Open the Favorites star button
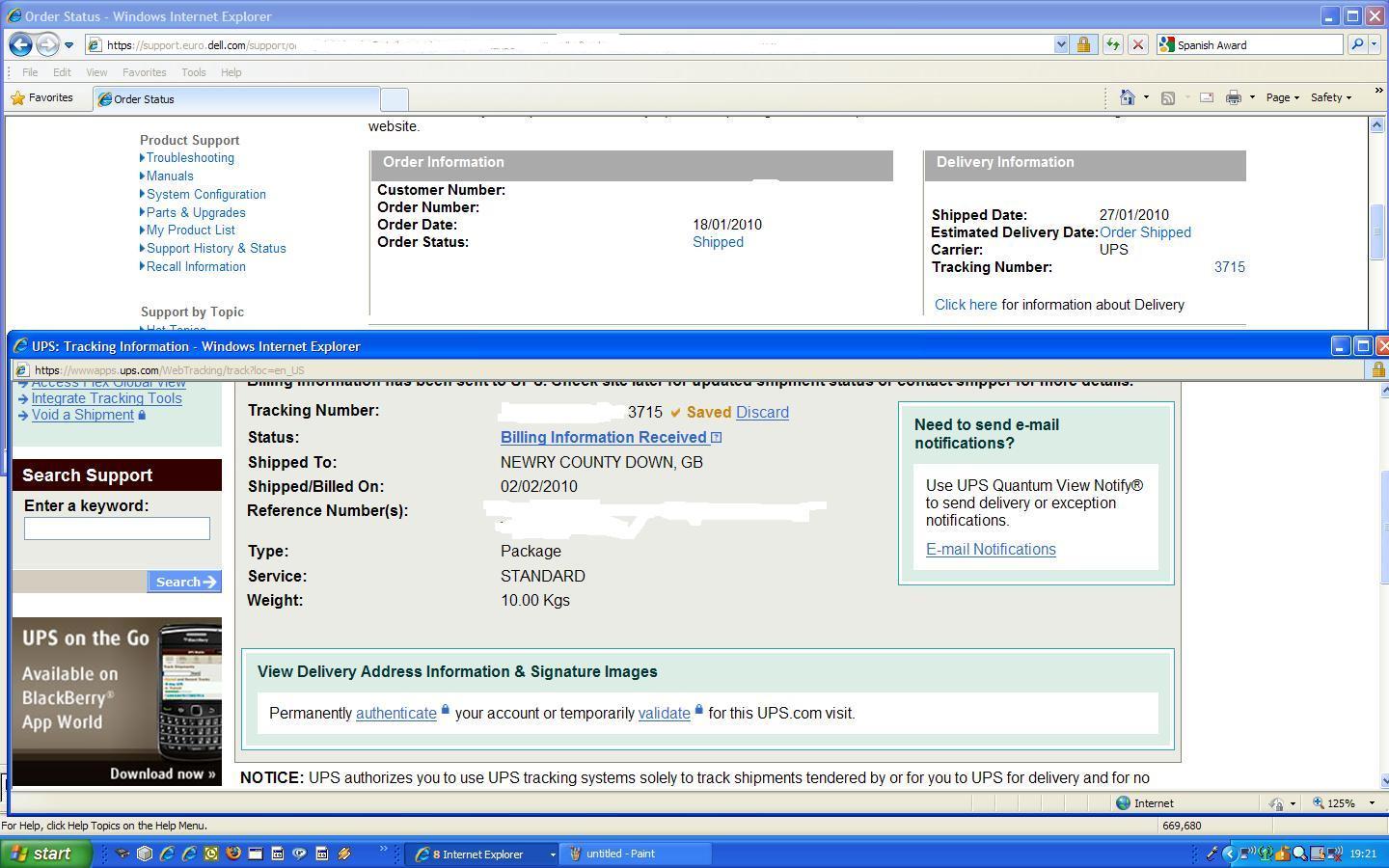Image resolution: width=1389 pixels, height=868 pixels. click(x=41, y=97)
